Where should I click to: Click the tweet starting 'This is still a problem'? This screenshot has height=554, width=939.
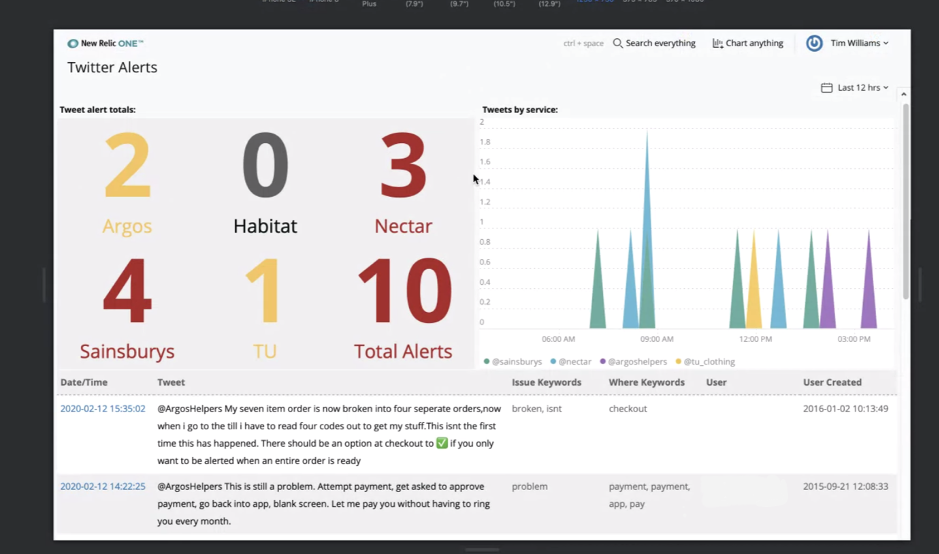pyautogui.click(x=323, y=504)
